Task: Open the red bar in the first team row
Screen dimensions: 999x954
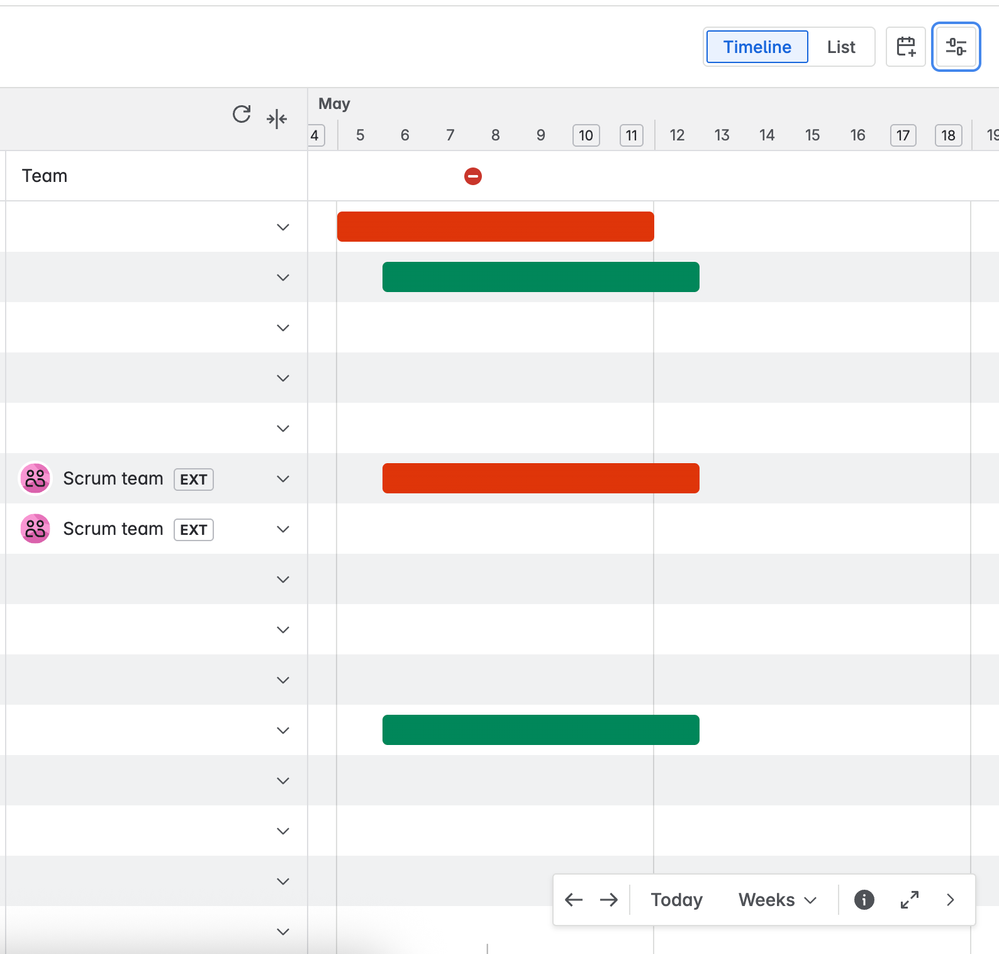Action: point(495,226)
